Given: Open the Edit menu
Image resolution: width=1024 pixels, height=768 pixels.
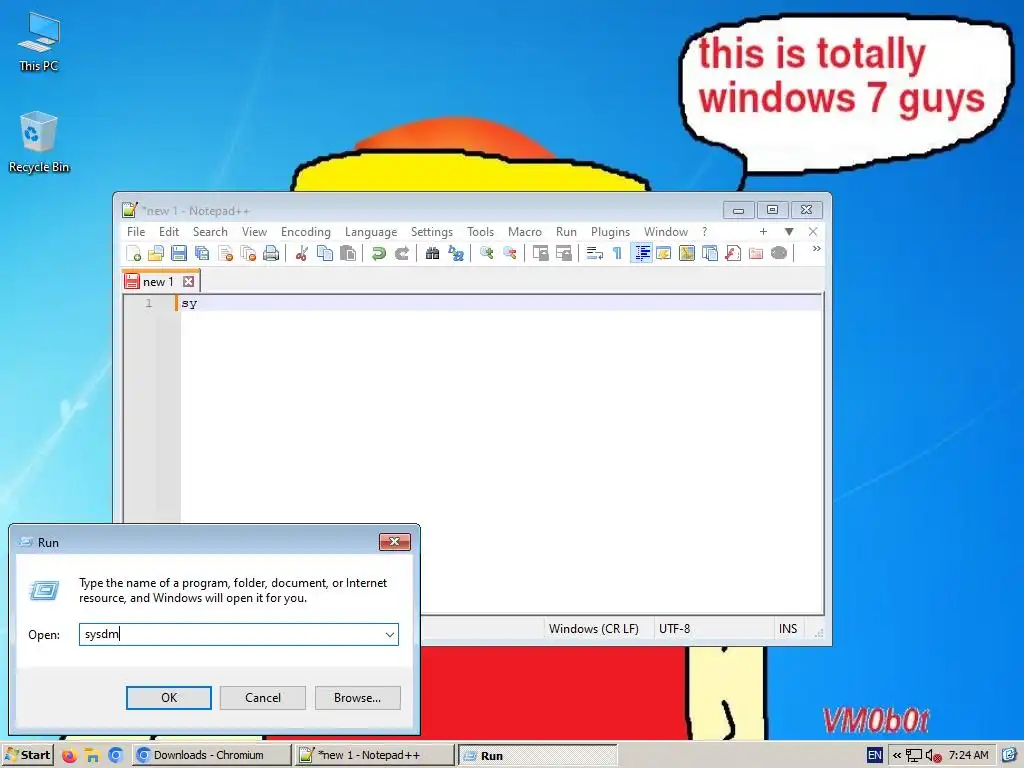Looking at the screenshot, I should coord(168,232).
